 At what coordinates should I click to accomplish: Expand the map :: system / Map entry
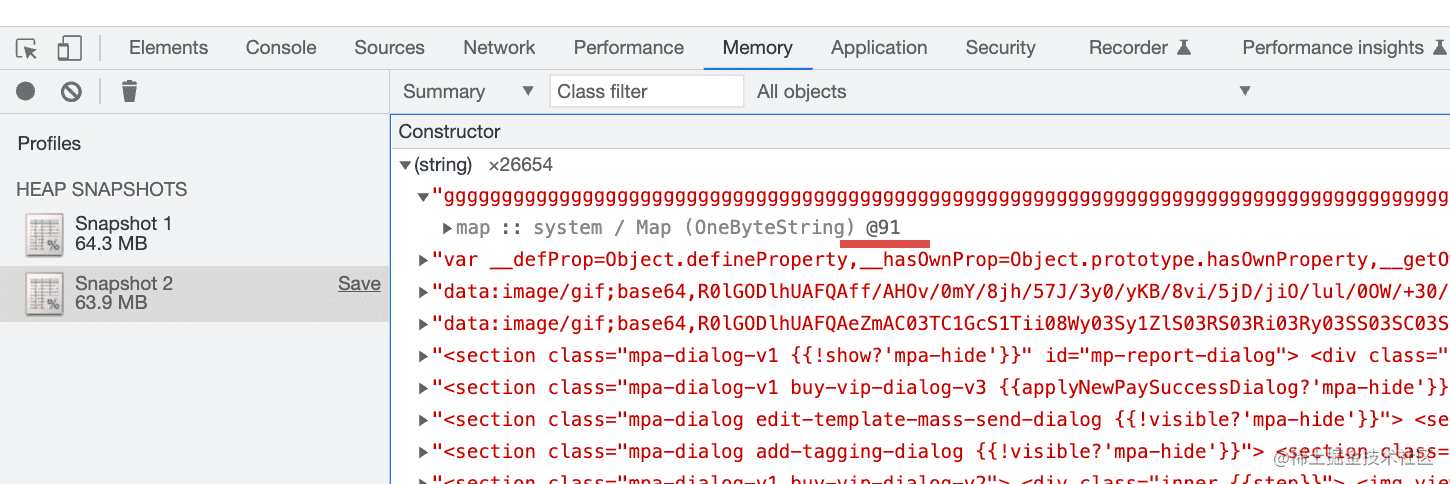pyautogui.click(x=447, y=228)
